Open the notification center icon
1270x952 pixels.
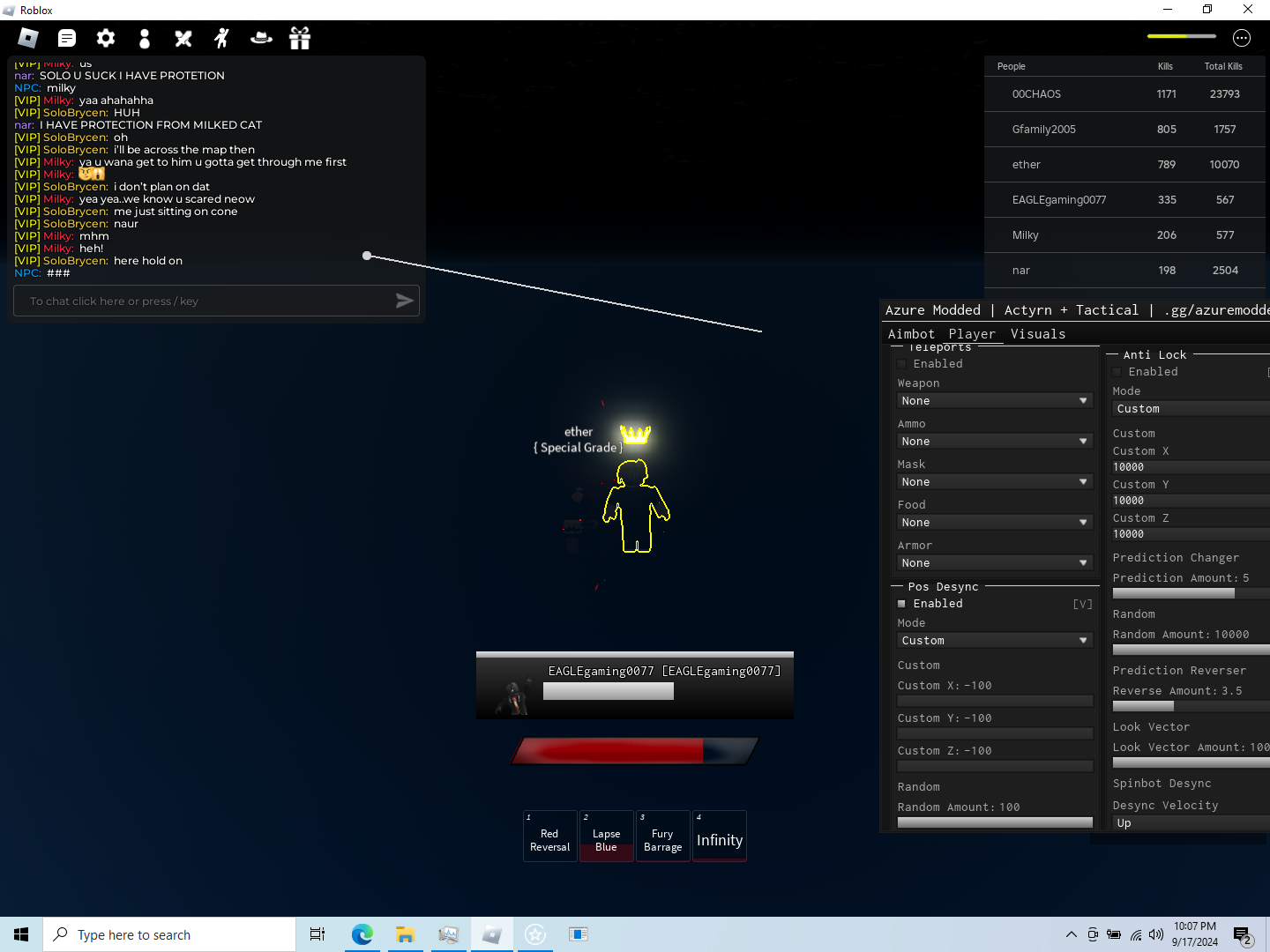pos(1243,934)
